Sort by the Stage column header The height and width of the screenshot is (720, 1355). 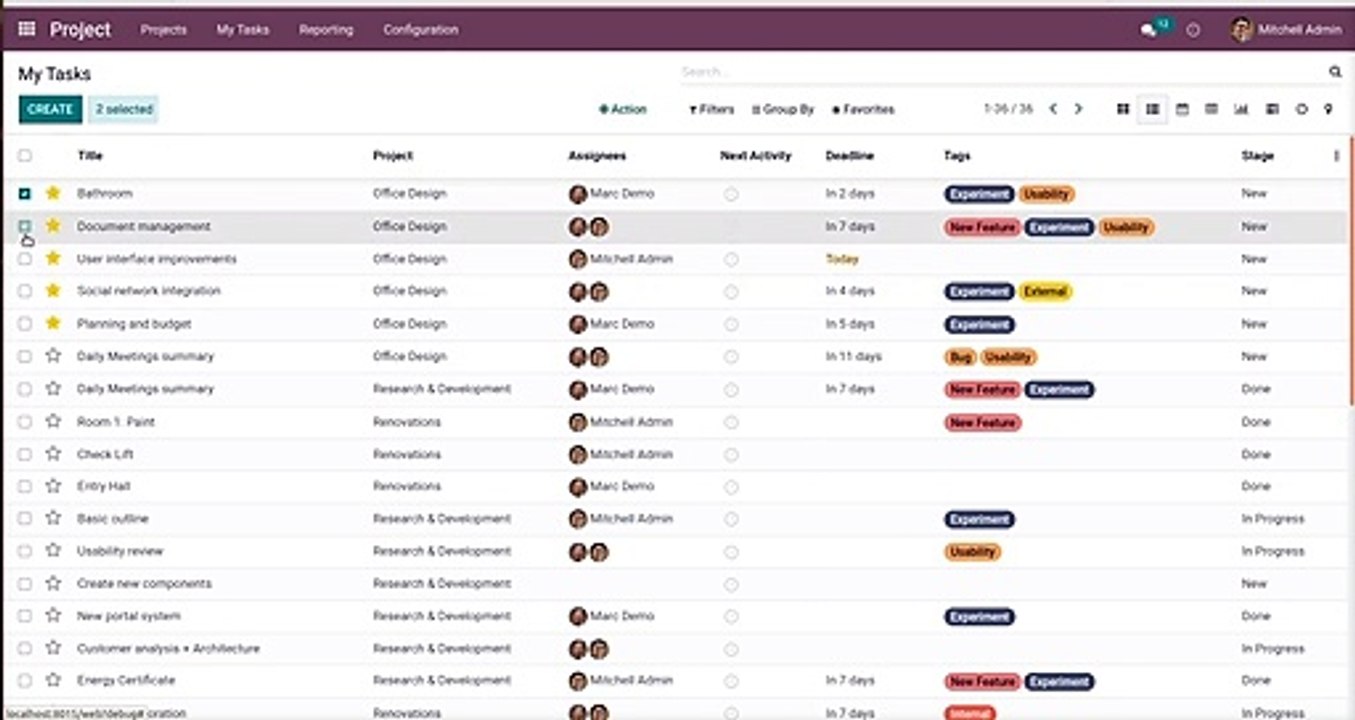[1258, 156]
